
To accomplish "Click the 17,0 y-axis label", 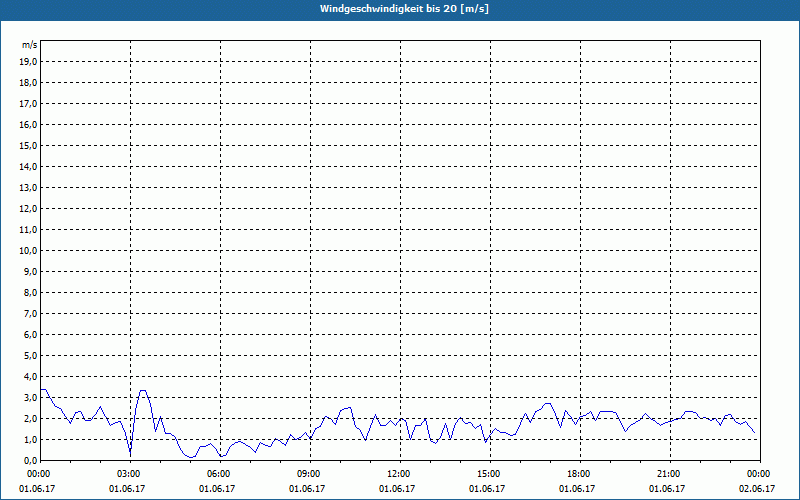I will 29,104.
